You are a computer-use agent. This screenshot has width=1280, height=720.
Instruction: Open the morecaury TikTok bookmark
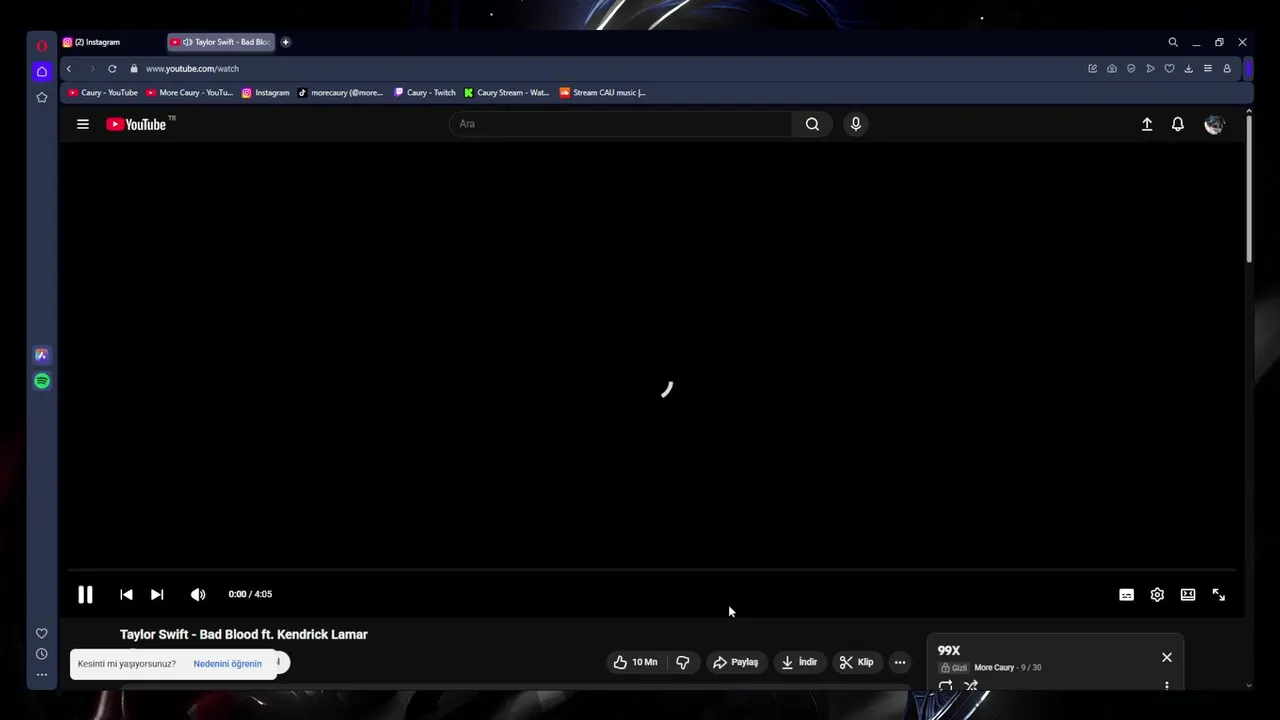click(340, 93)
